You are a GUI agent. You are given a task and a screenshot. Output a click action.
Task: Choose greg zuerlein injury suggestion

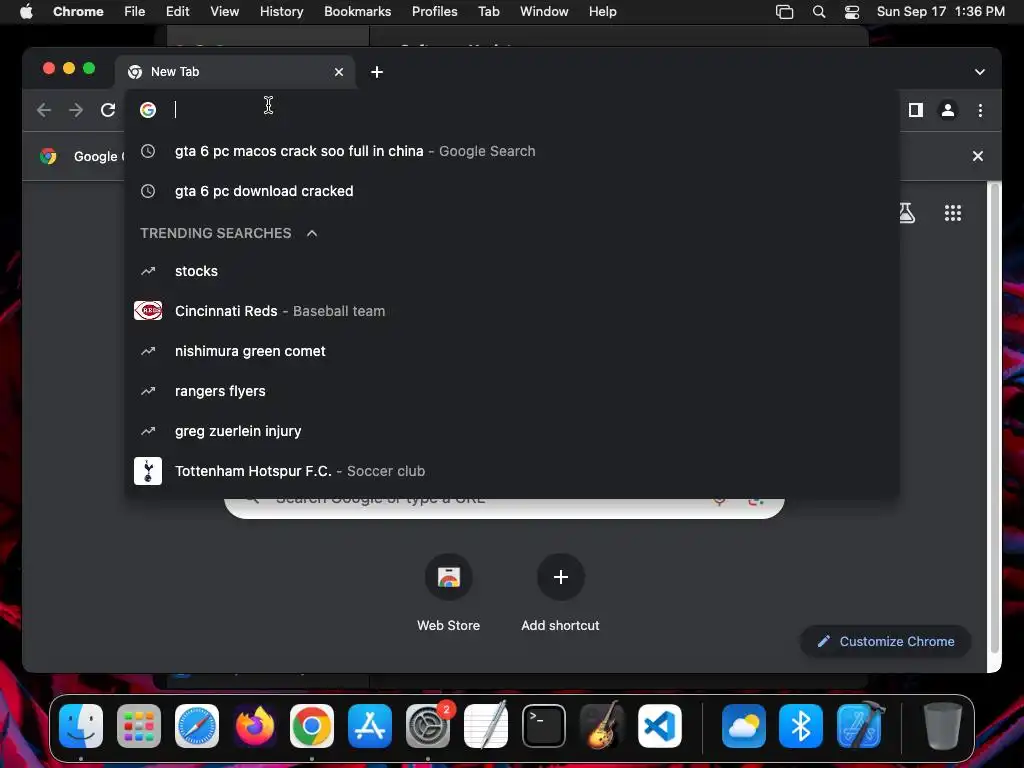click(512, 431)
